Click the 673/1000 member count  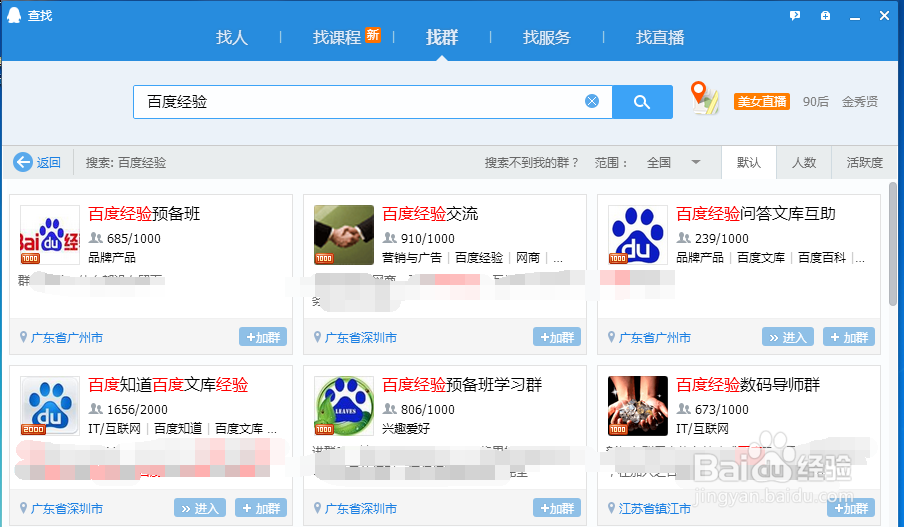click(722, 409)
